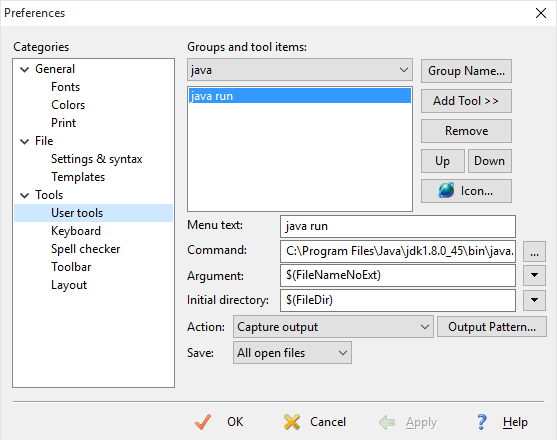
Task: Close the Preferences window
Action: (541, 13)
